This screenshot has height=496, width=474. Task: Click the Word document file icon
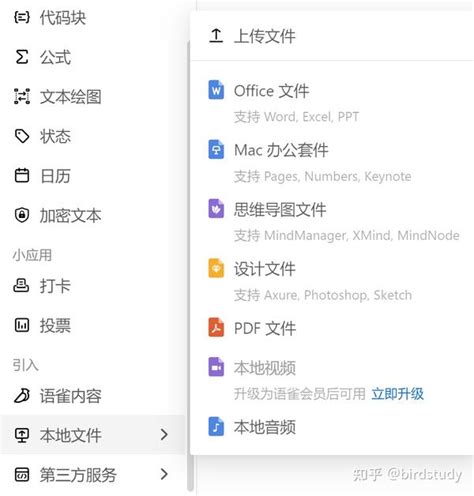[x=216, y=90]
